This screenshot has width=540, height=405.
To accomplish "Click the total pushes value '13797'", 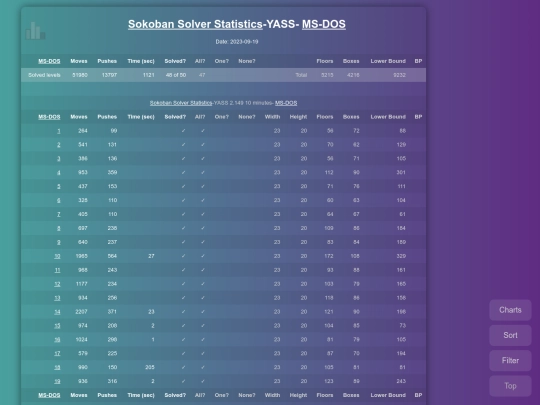I will point(109,75).
